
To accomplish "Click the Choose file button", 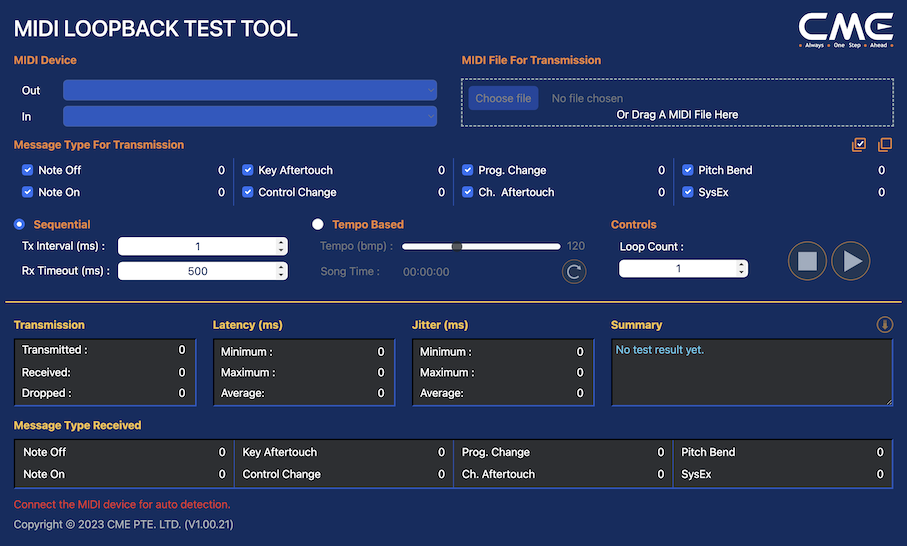I will tap(503, 98).
